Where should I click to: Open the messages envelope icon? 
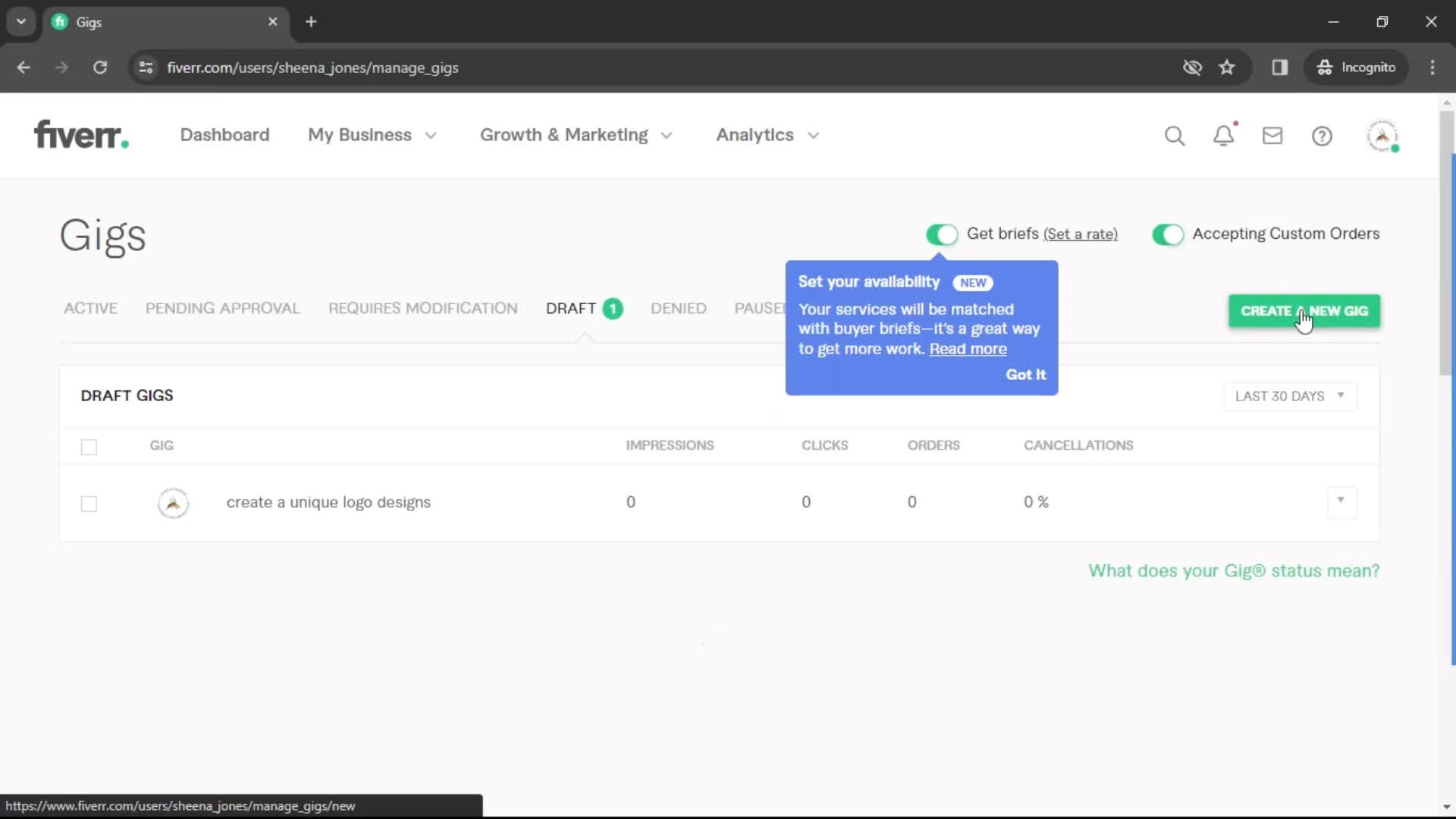(x=1272, y=136)
